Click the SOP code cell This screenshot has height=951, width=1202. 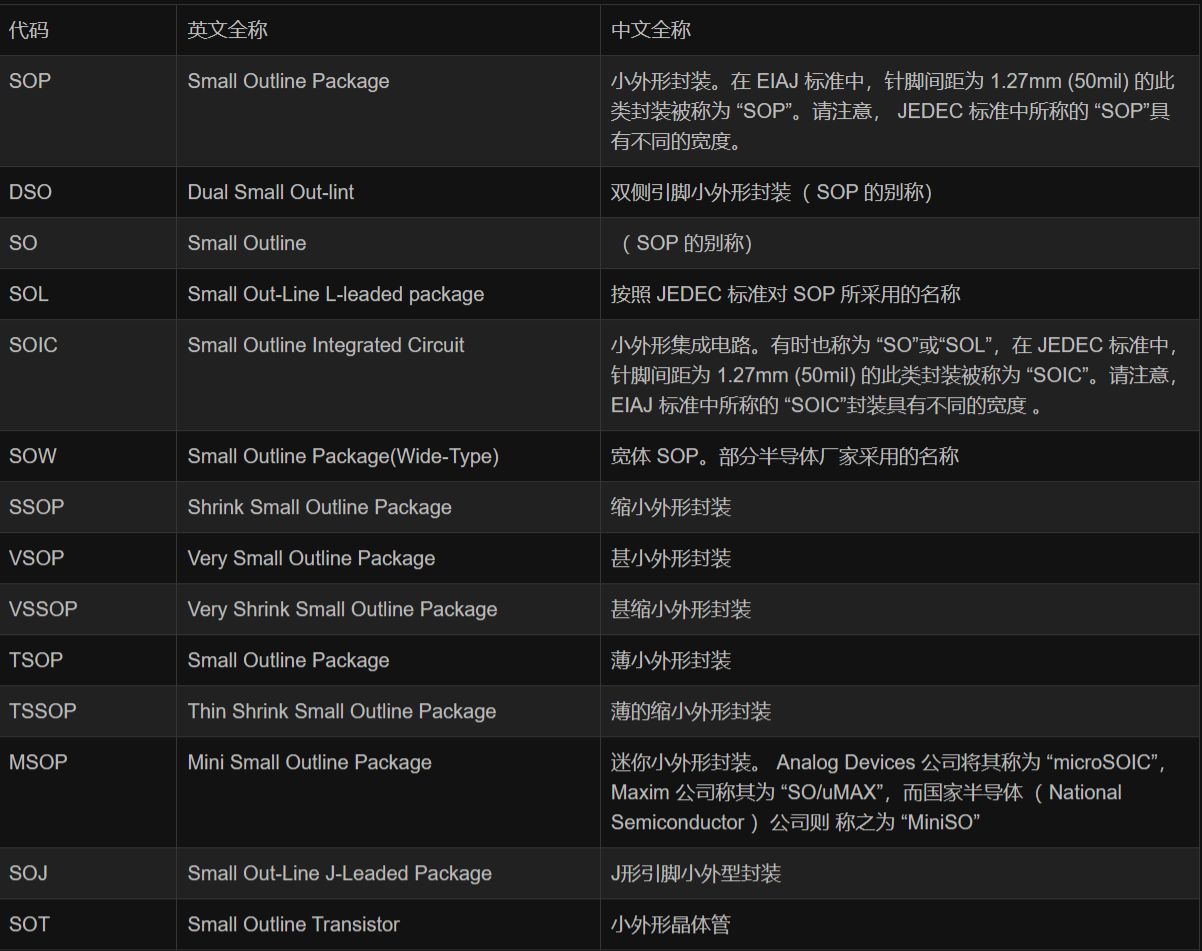[29, 81]
